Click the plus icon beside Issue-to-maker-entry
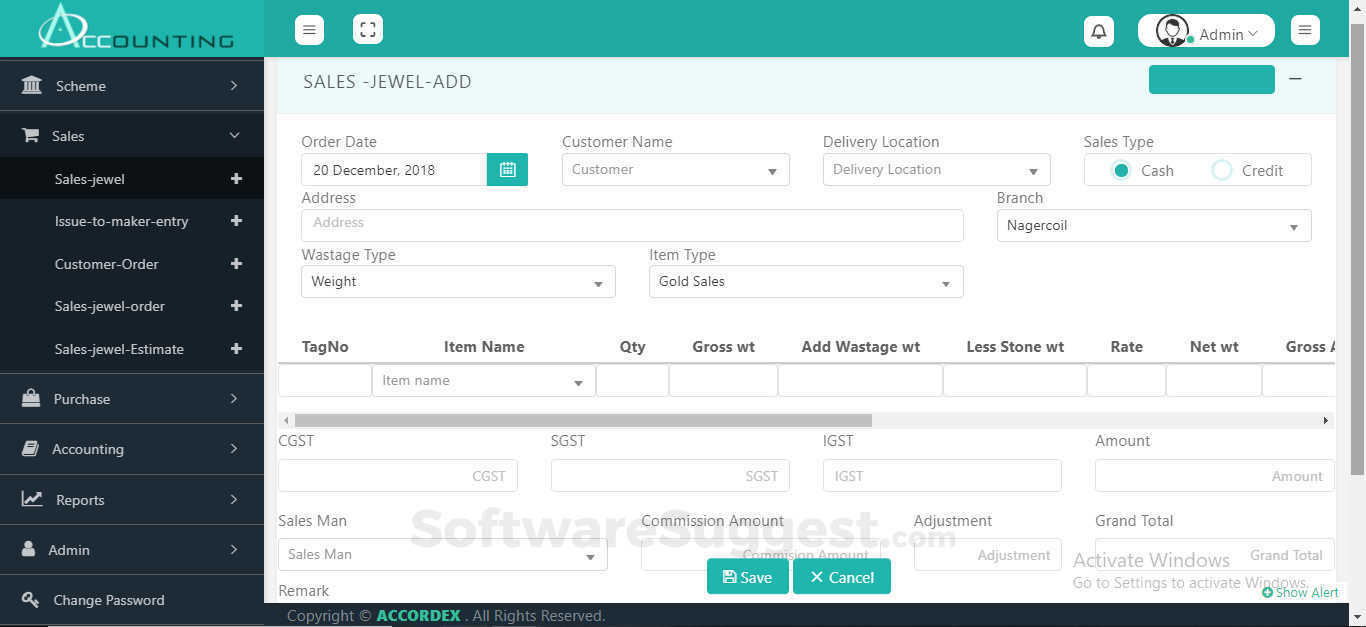Screen dimensions: 1366x627 pyautogui.click(x=236, y=221)
